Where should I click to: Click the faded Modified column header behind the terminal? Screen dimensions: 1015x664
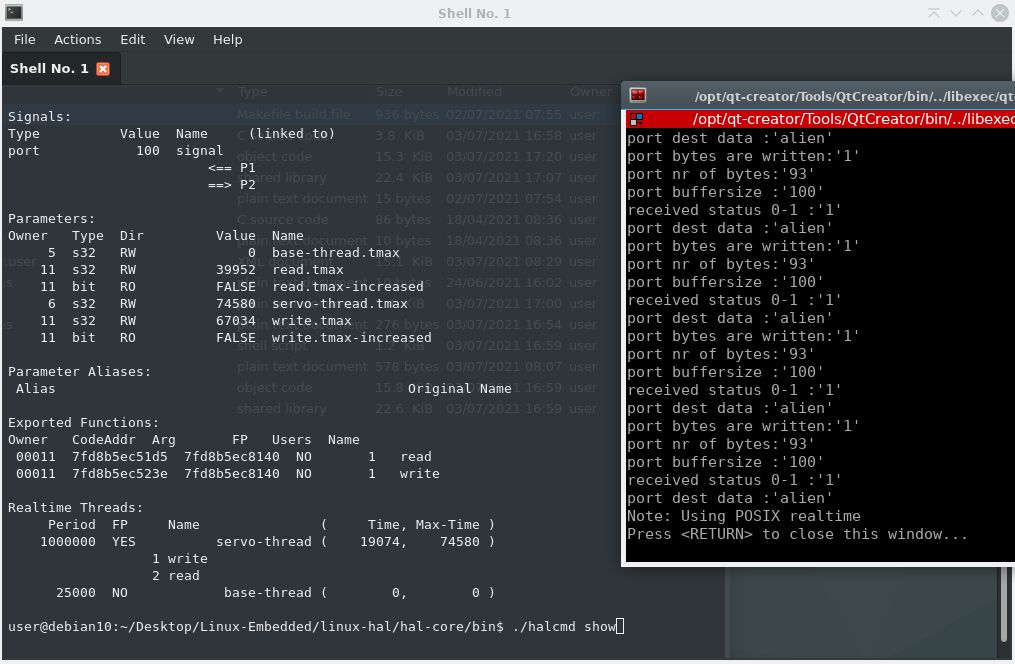pyautogui.click(x=474, y=92)
